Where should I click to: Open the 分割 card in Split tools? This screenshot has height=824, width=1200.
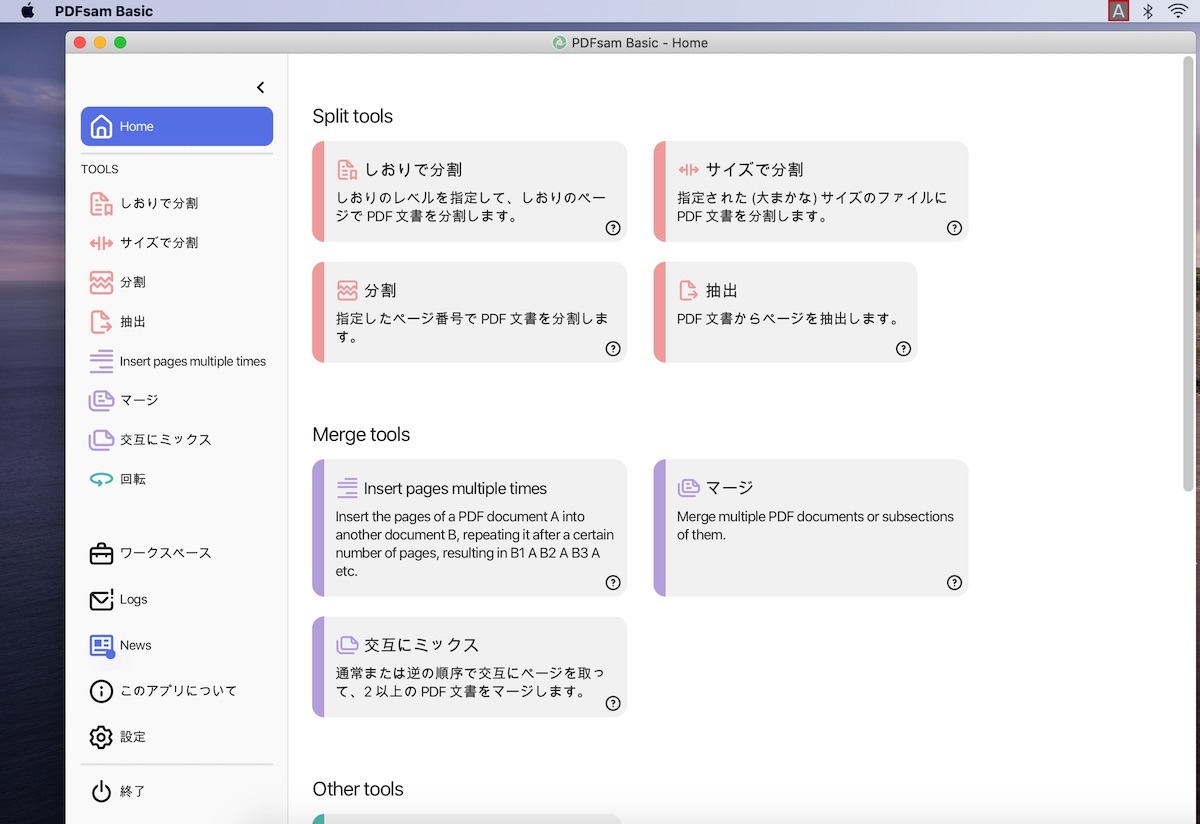tap(470, 312)
